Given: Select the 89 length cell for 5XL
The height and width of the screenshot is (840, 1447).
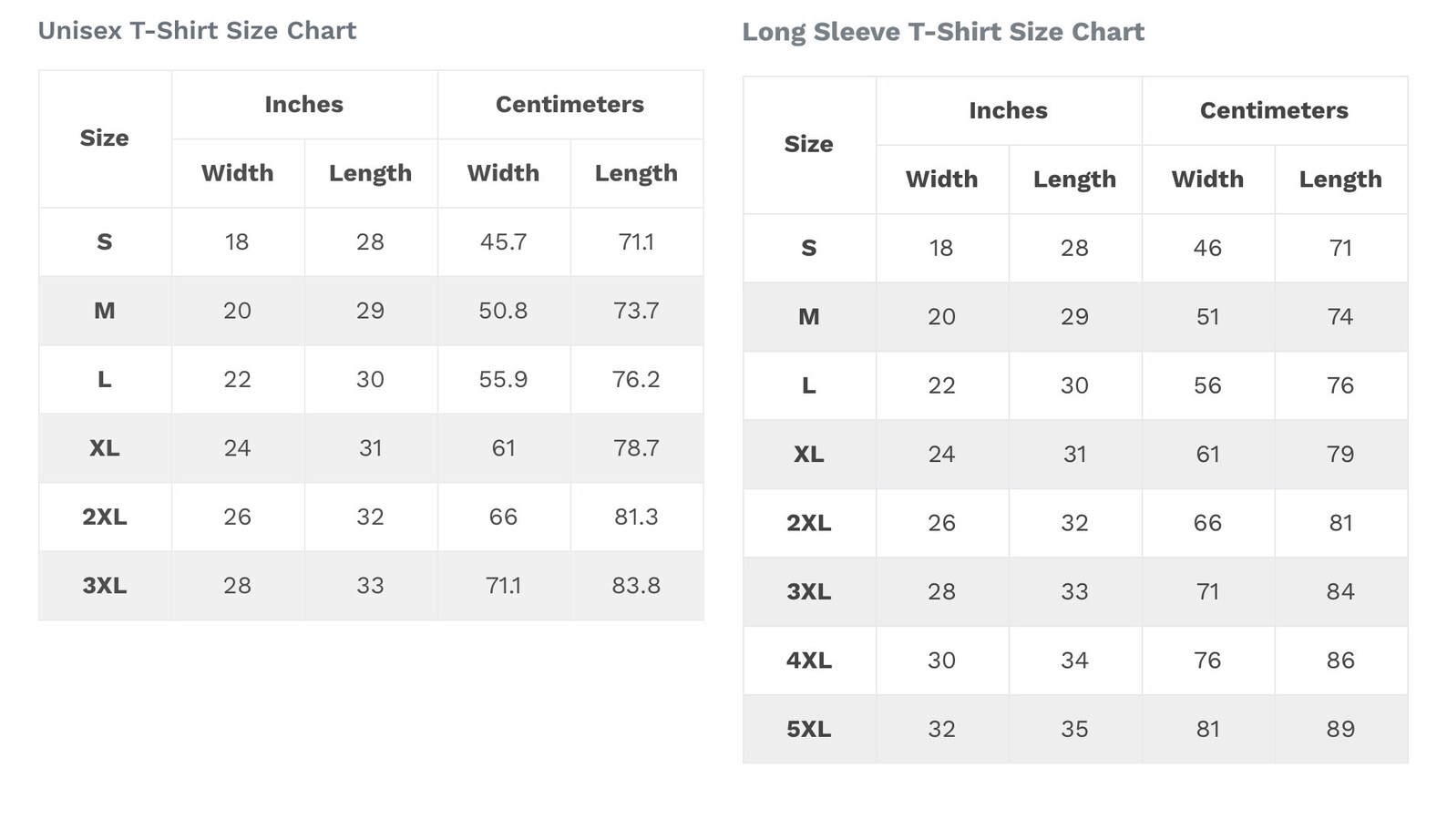Looking at the screenshot, I should [1340, 729].
